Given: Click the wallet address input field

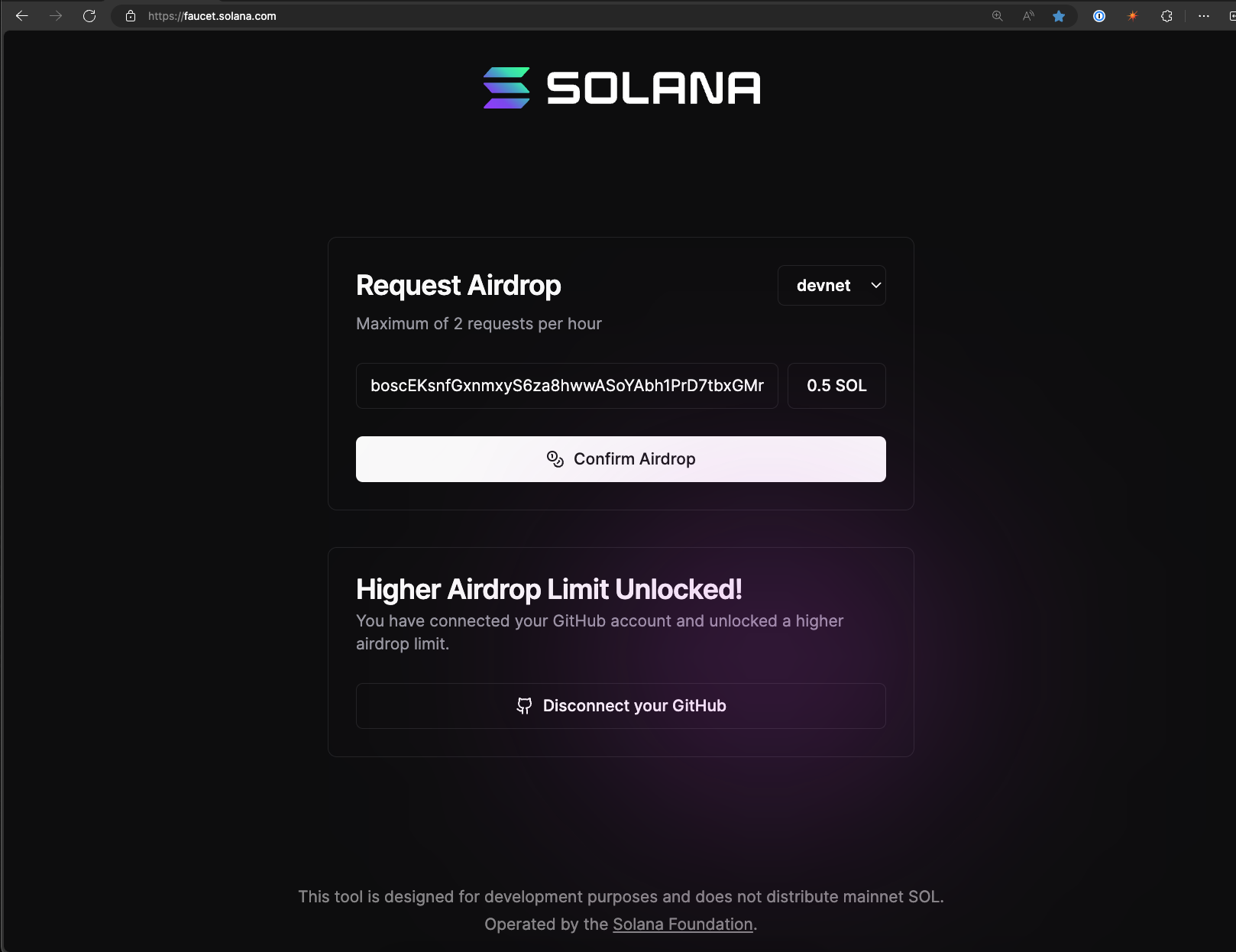Looking at the screenshot, I should pyautogui.click(x=566, y=386).
